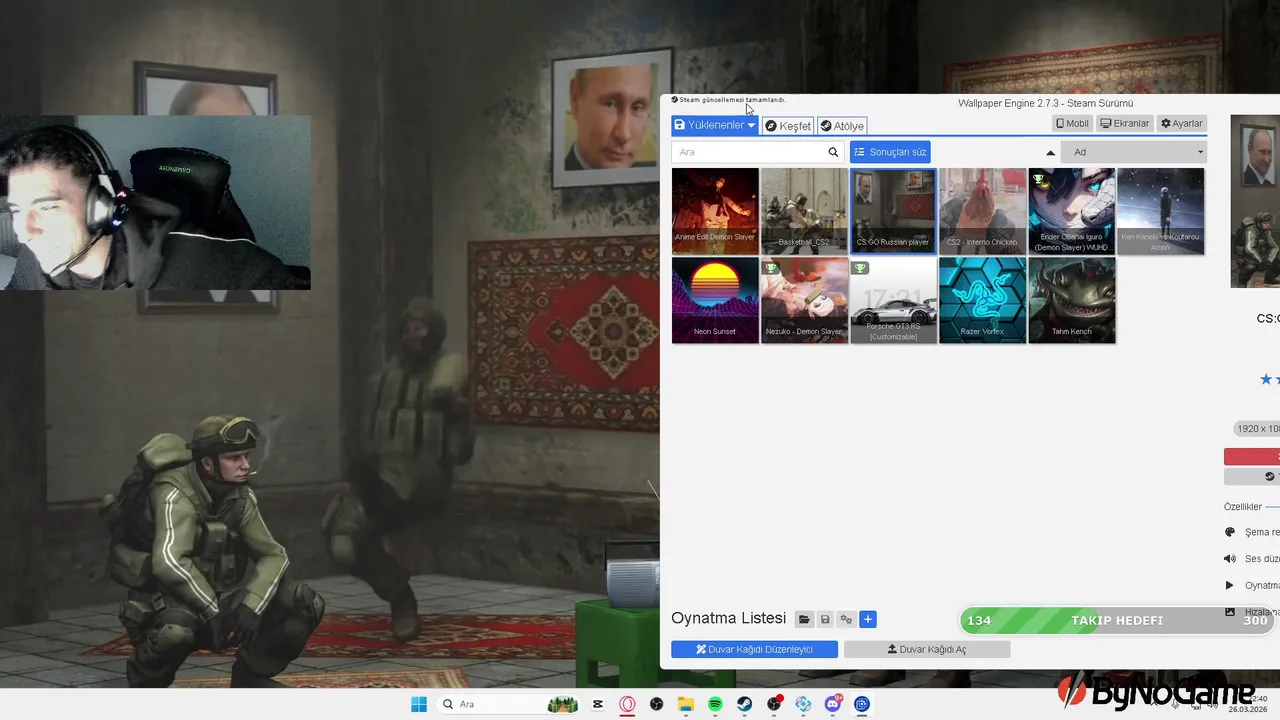This screenshot has width=1280, height=720.
Task: Expand the Yüklenenler dropdown arrow
Action: coord(751,125)
